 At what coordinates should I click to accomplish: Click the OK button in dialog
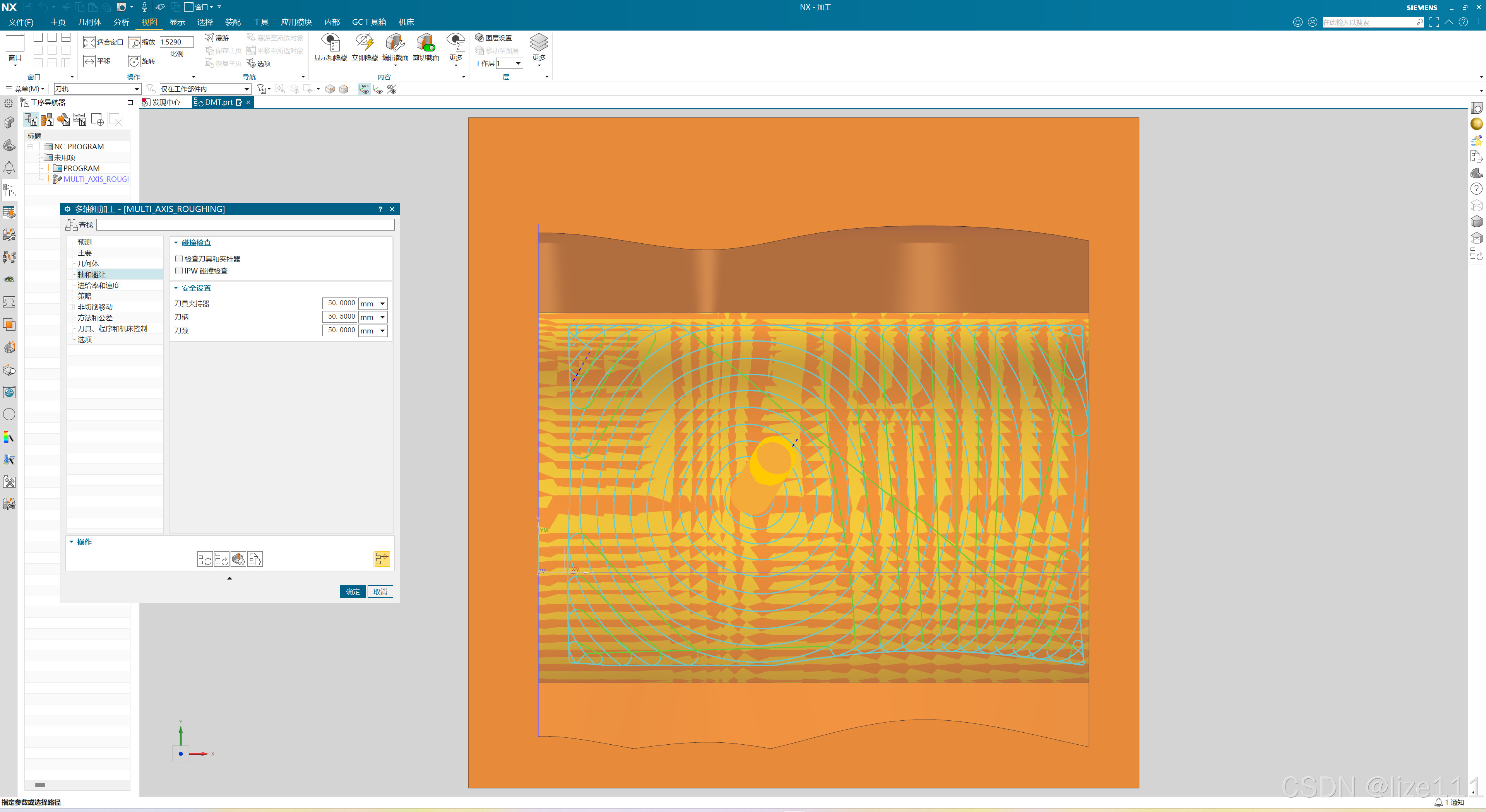[x=353, y=591]
